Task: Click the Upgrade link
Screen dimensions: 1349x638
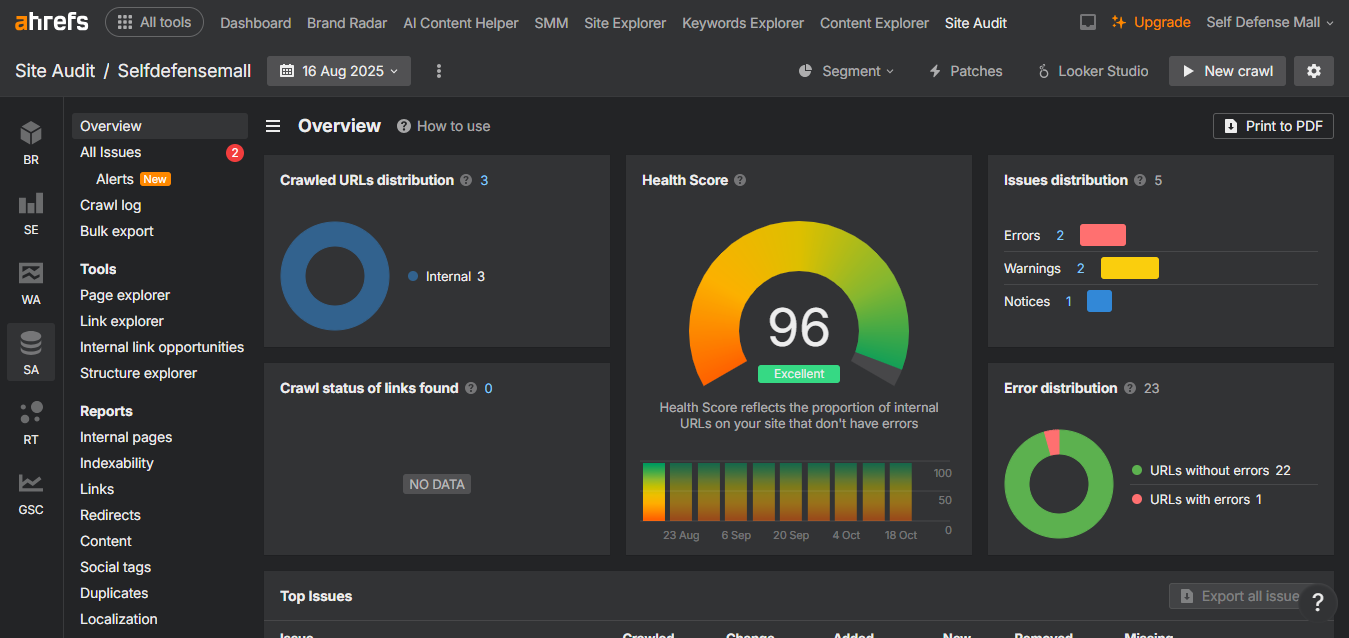Action: pyautogui.click(x=1151, y=22)
